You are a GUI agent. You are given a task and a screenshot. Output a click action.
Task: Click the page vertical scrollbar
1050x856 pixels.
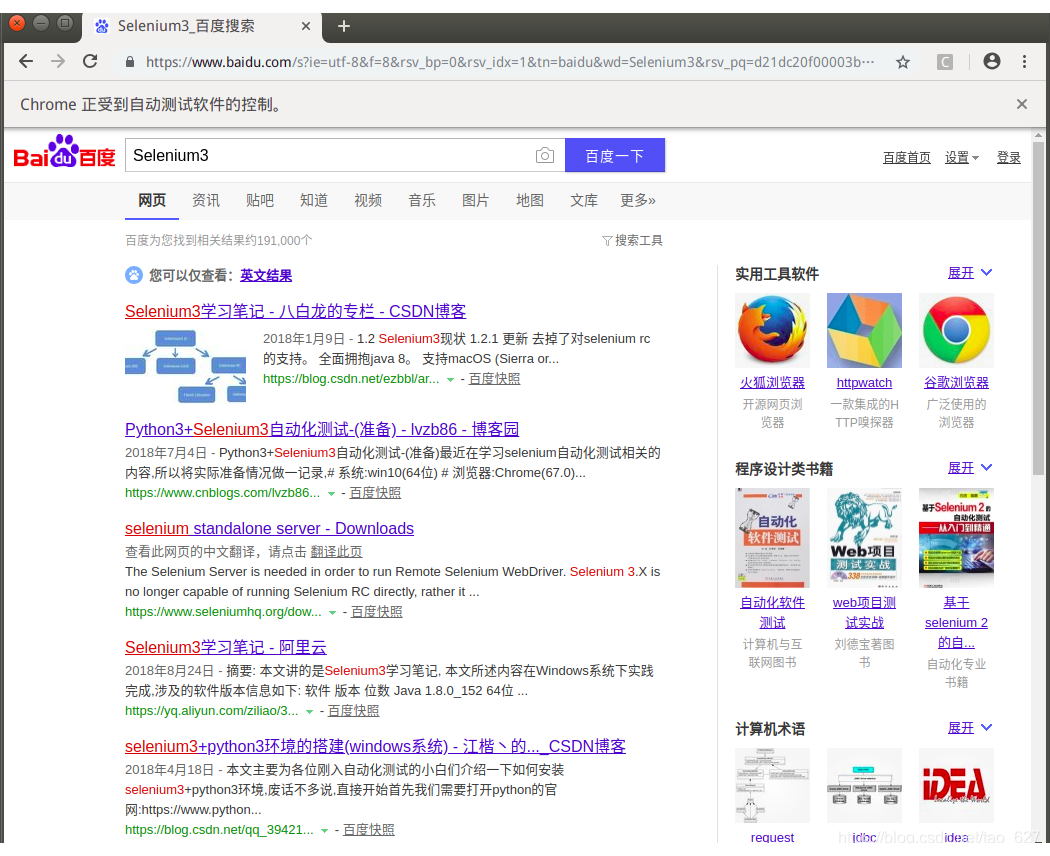[x=1038, y=308]
